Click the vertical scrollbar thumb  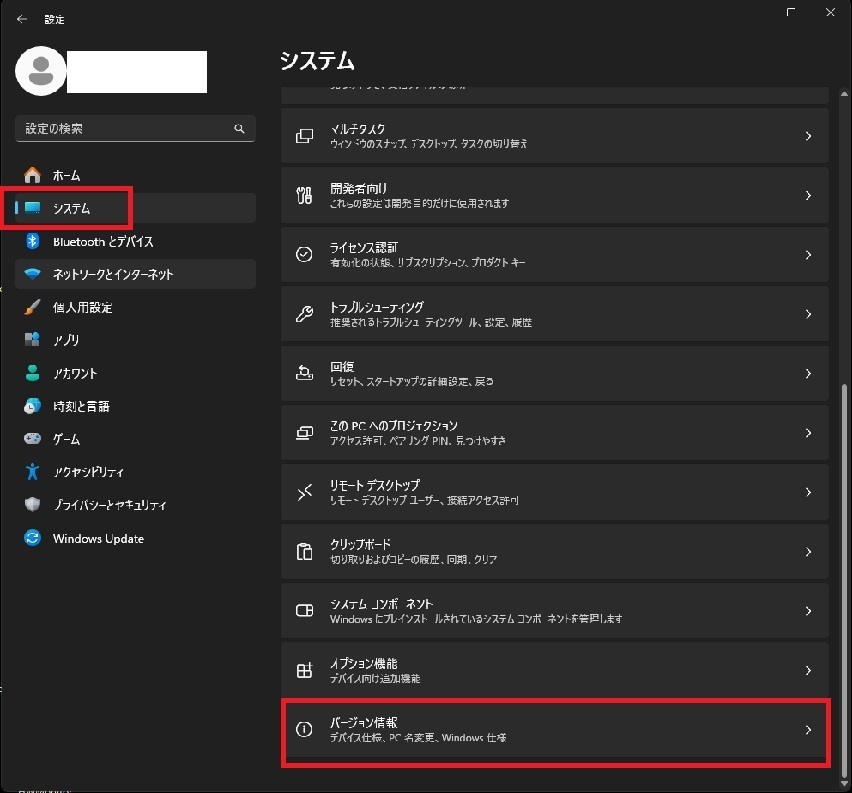[844, 579]
